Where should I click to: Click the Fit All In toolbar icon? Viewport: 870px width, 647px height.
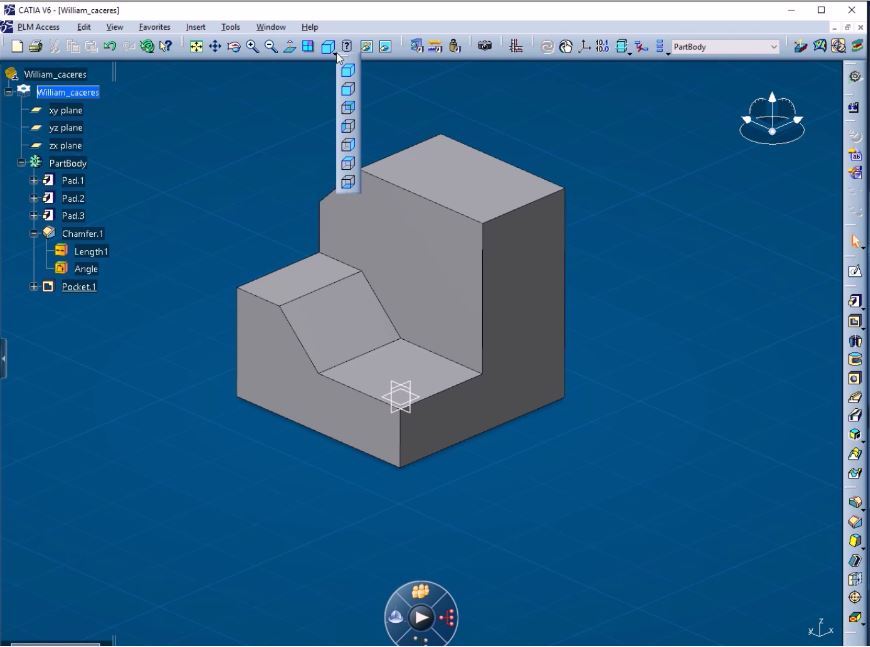pyautogui.click(x=196, y=46)
